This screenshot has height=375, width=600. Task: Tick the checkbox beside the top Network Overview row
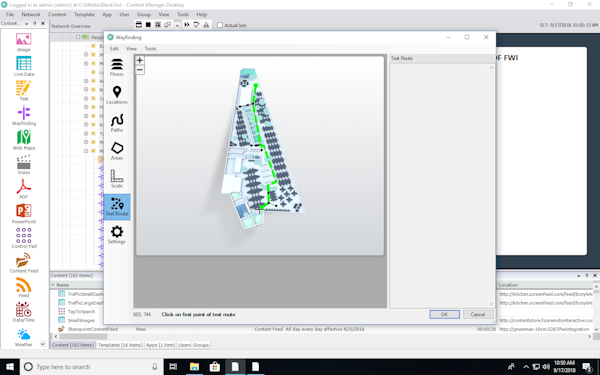(78, 37)
